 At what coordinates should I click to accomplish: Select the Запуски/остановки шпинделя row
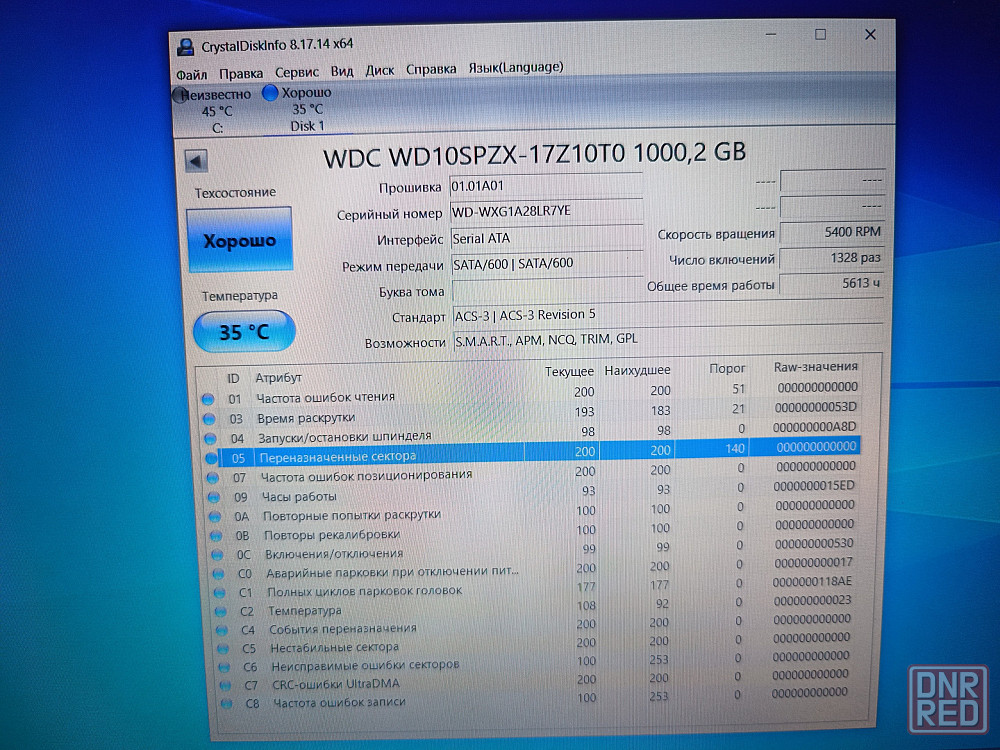point(533,433)
